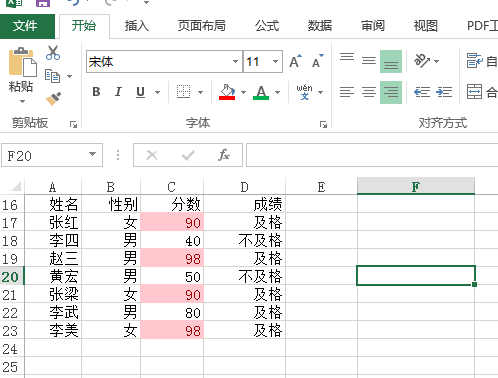Select column C header

172,187
